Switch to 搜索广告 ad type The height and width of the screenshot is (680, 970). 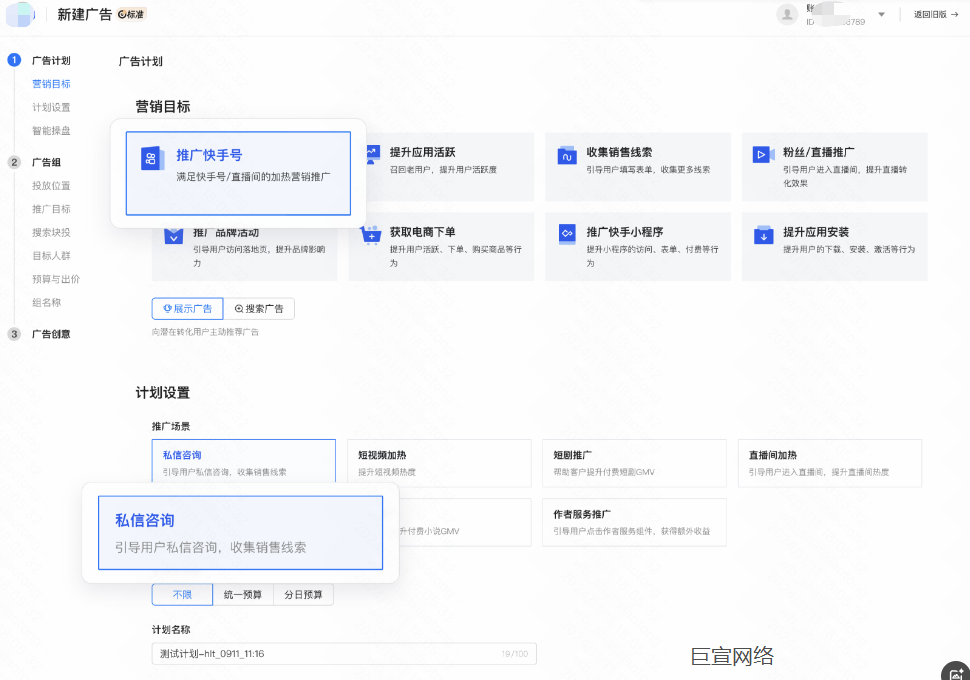point(259,309)
